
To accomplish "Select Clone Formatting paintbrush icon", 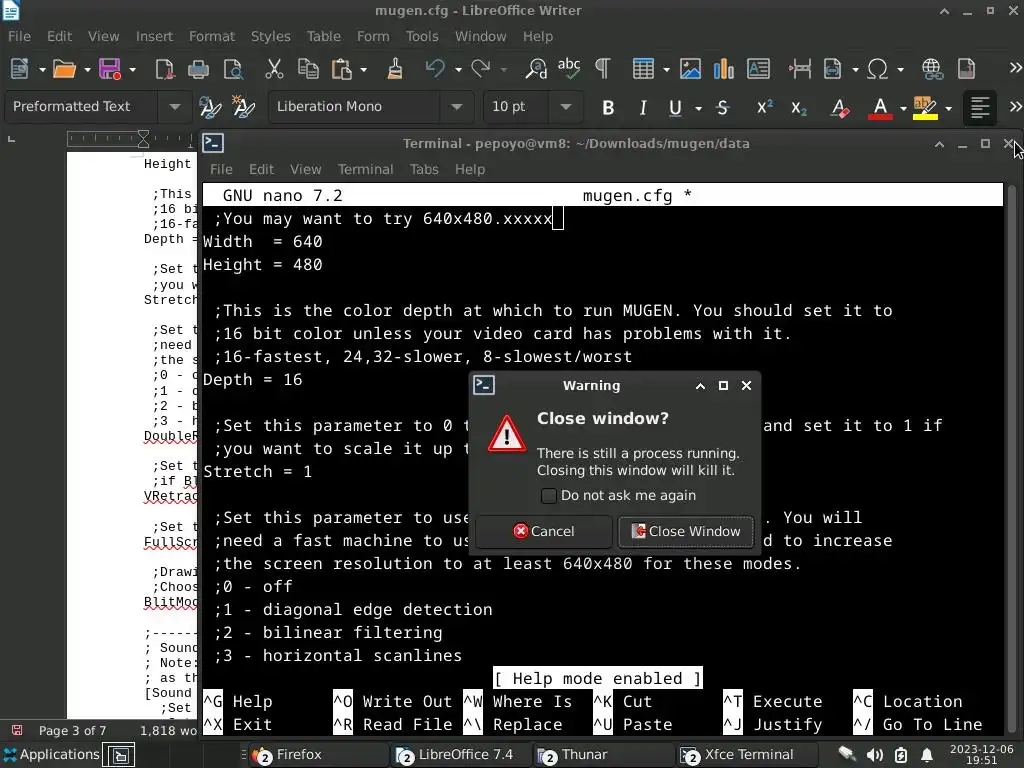I will pos(394,69).
